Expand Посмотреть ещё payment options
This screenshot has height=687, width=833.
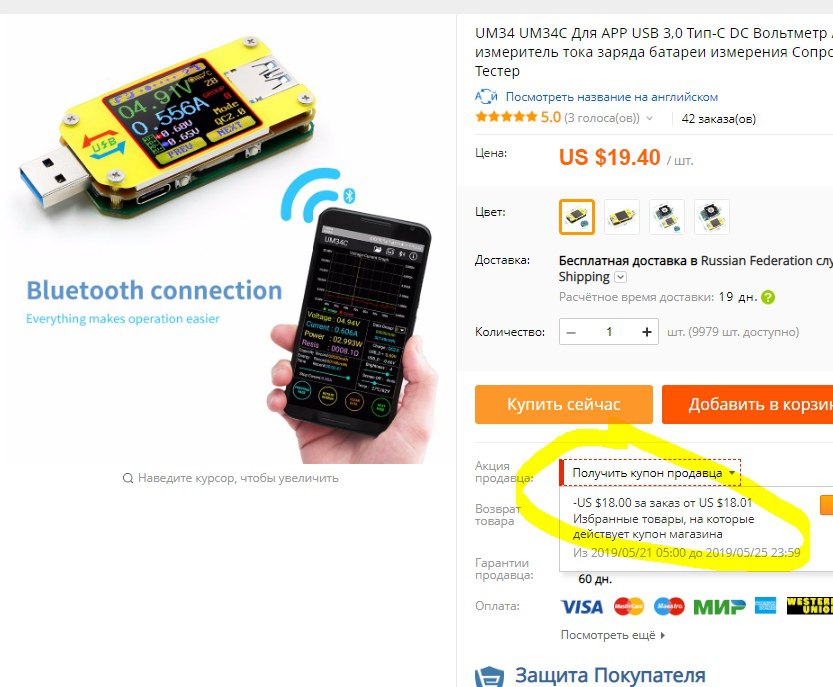(613, 635)
